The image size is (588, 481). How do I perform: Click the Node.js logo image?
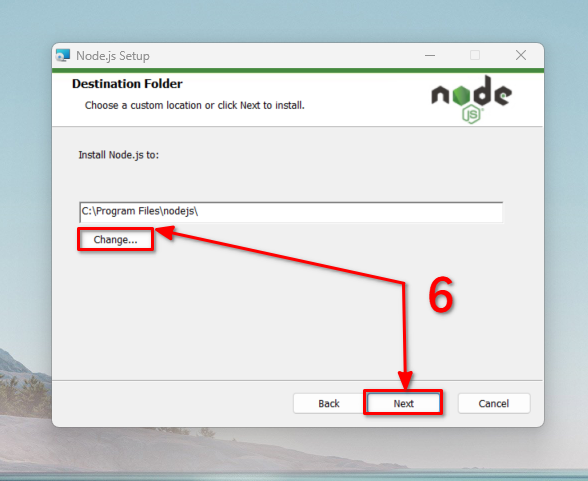click(471, 99)
